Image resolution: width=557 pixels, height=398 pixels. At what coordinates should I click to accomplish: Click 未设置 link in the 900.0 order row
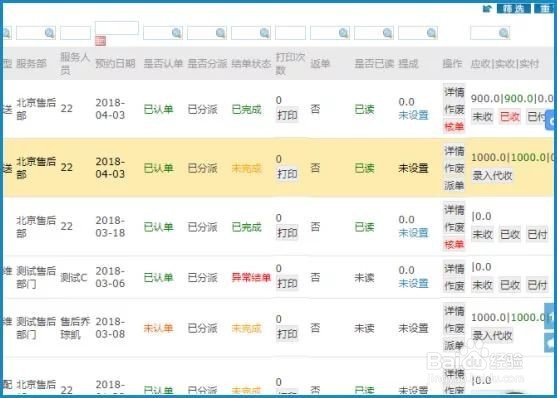pyautogui.click(x=413, y=115)
